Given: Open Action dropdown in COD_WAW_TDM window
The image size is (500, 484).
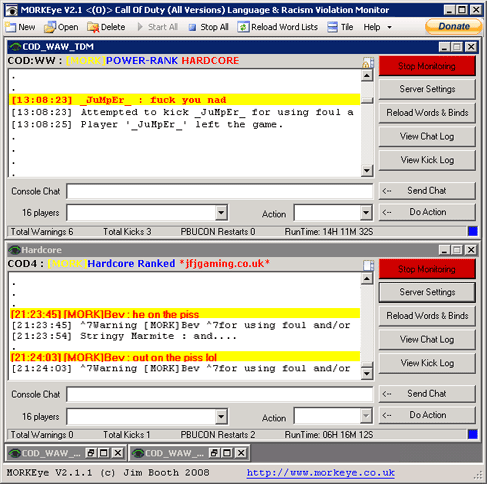Looking at the screenshot, I should coord(366,213).
